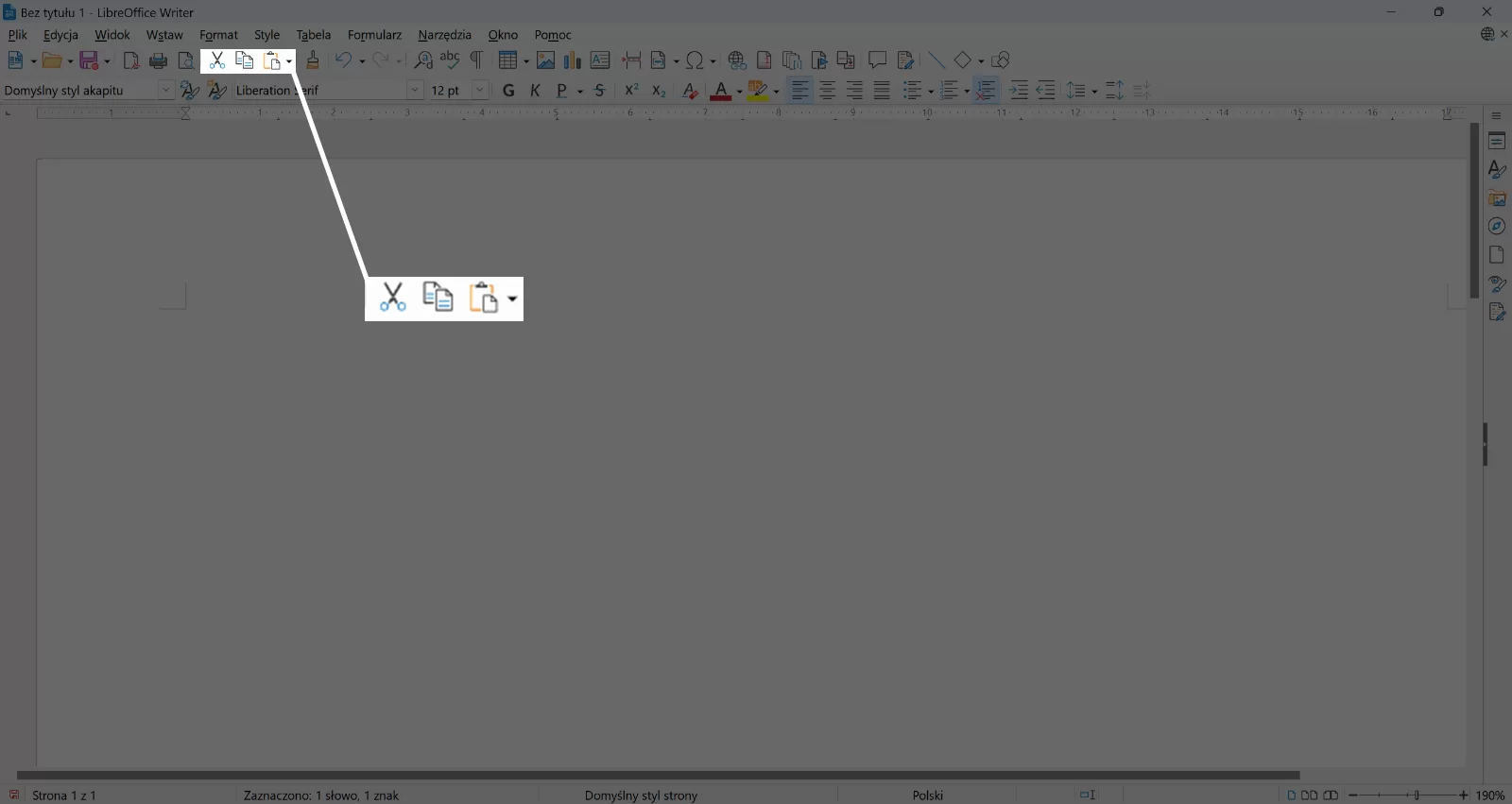Expand the font color dropdown arrow
This screenshot has height=804, width=1512.
[x=739, y=92]
